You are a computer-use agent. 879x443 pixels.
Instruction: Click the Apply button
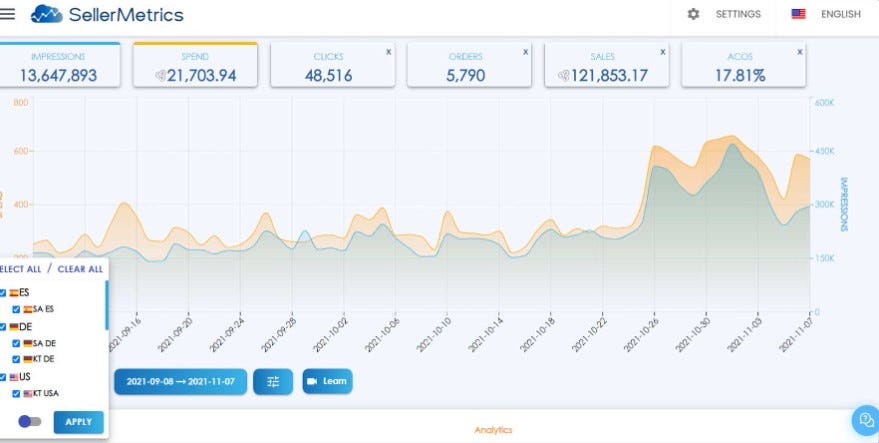(x=78, y=422)
